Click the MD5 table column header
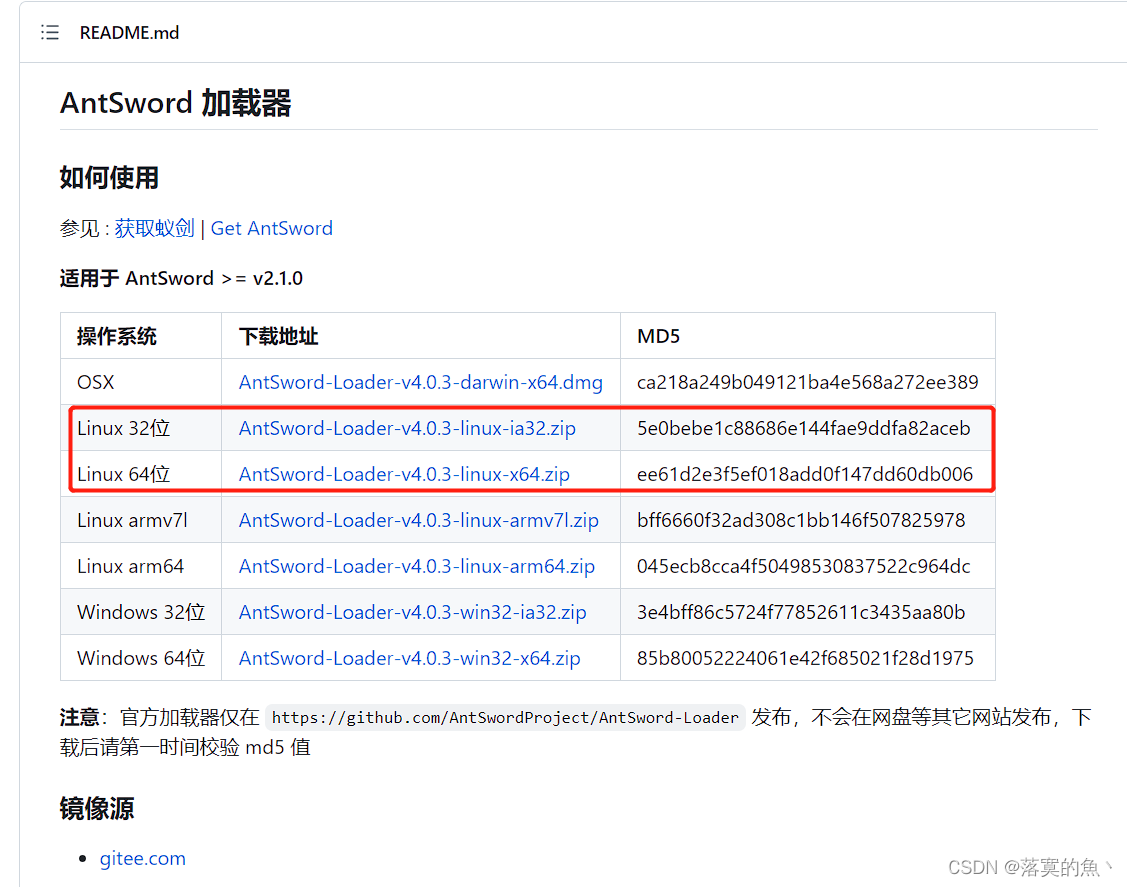The image size is (1127, 887). tap(657, 335)
